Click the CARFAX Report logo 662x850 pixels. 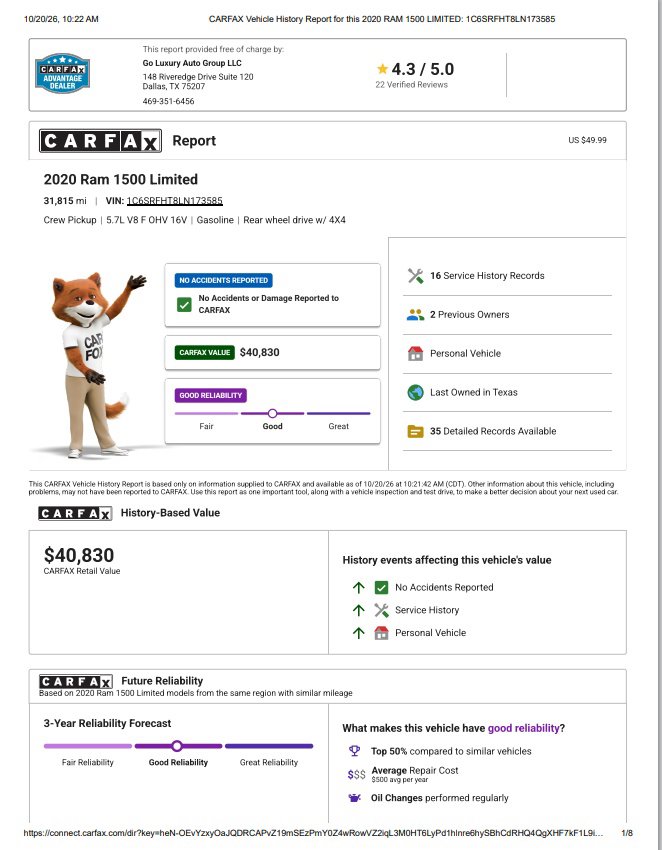coord(100,141)
